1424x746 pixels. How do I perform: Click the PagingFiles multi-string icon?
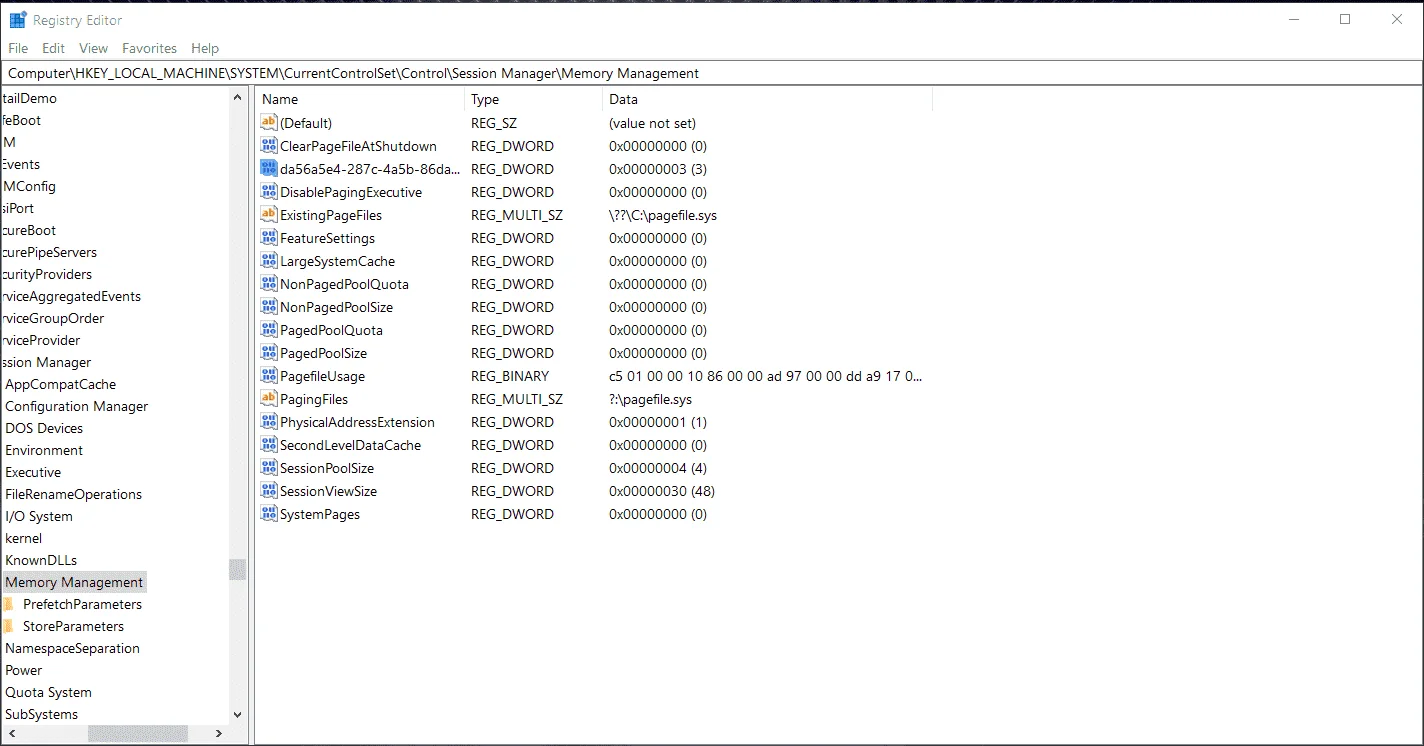pos(268,399)
